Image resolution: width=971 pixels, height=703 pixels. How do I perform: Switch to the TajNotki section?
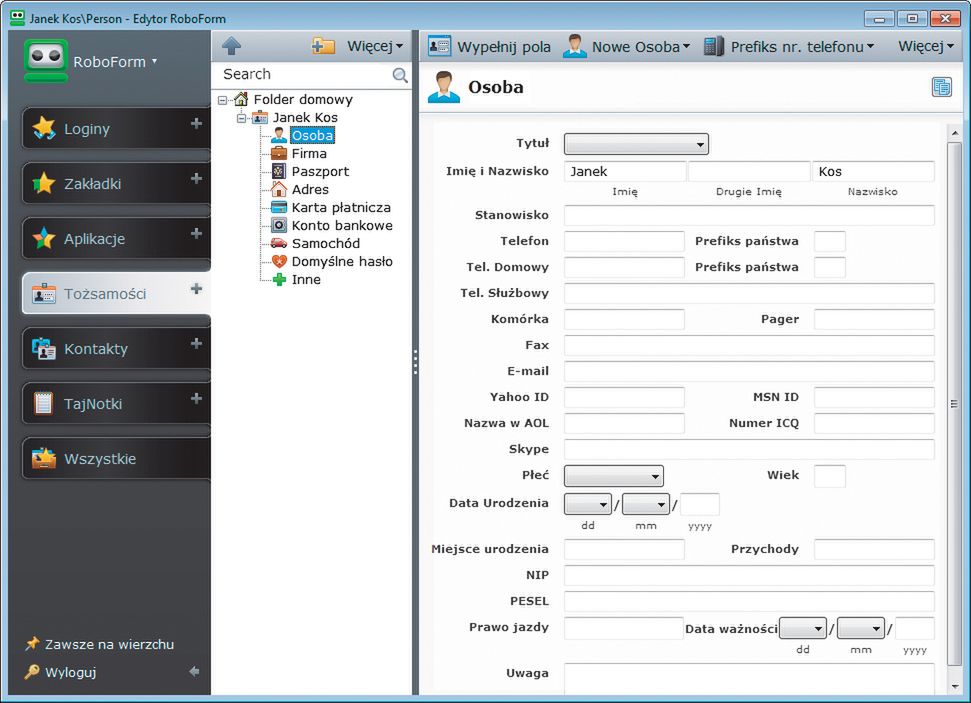(x=93, y=404)
